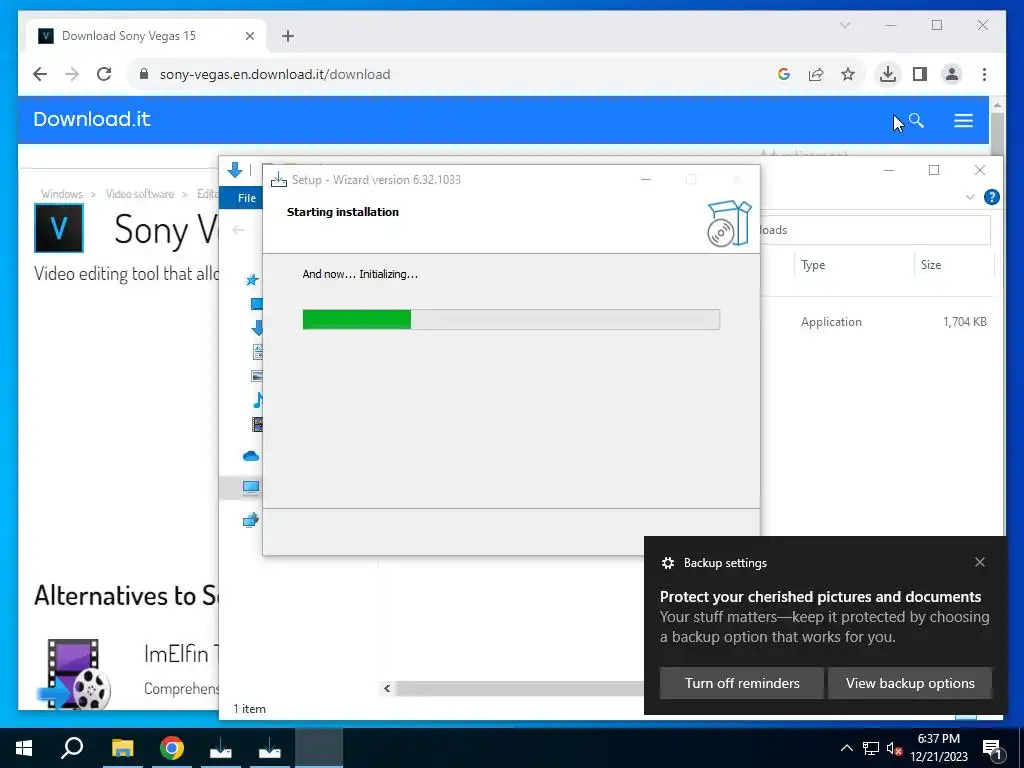Open Chrome three-dot menu
1024x768 pixels.
984,74
